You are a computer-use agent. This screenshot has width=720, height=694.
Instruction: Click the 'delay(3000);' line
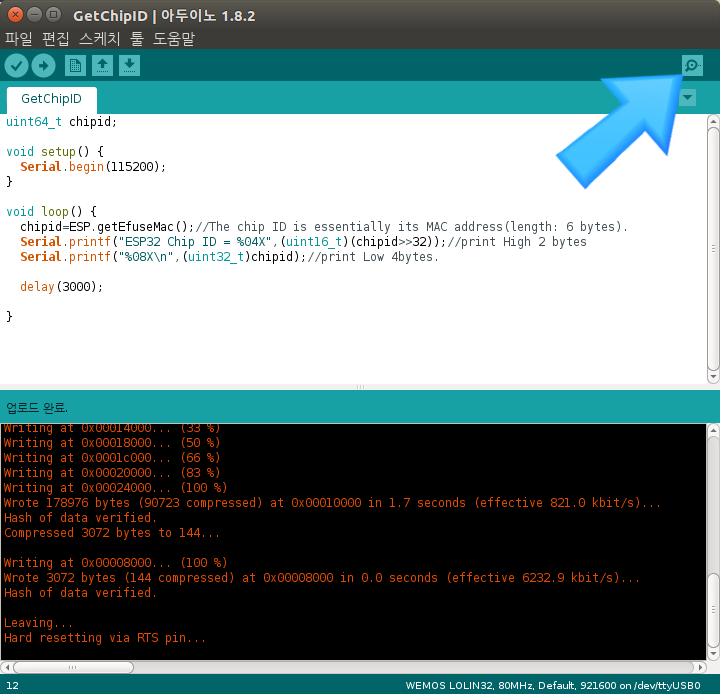pos(62,287)
